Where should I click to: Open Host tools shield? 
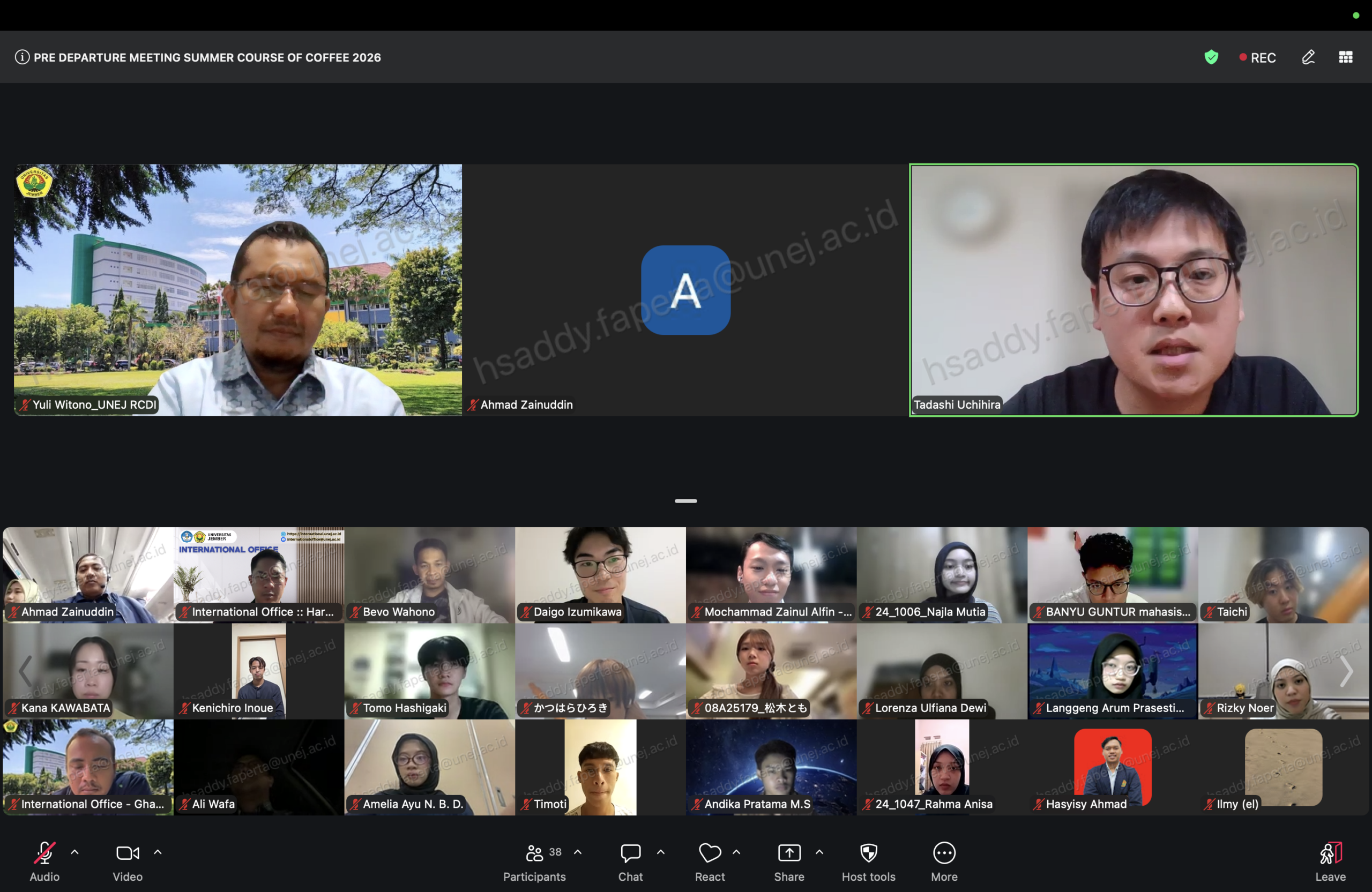(x=869, y=861)
